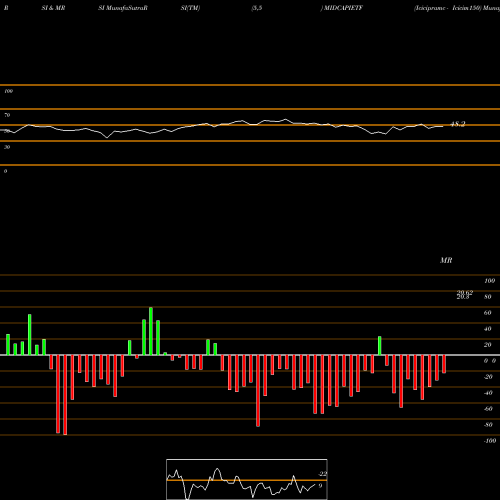Screen dimensions: 500x500
Task: Click the SI & MR header label
Action: [x=53, y=8]
